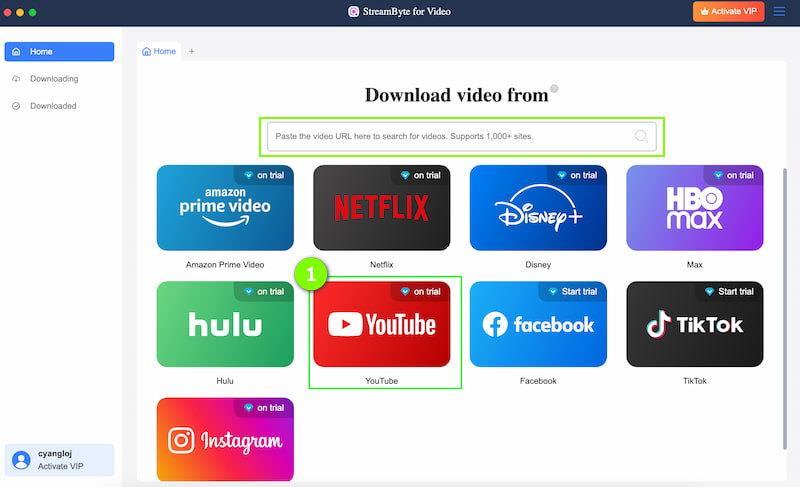Click the on trial badge on Amazon
This screenshot has height=487, width=800.
point(264,175)
